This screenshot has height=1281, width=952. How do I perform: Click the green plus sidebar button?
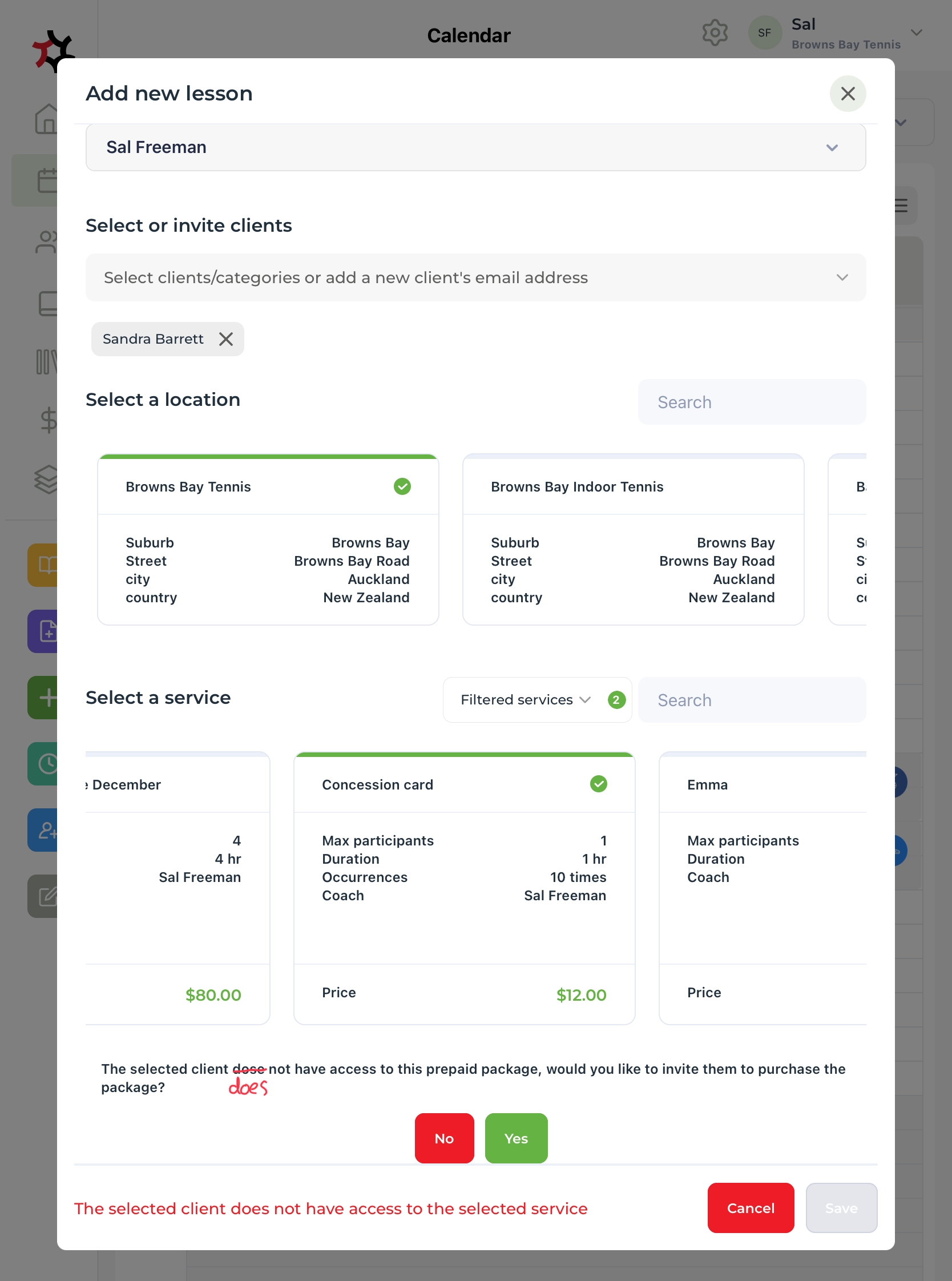tap(46, 697)
